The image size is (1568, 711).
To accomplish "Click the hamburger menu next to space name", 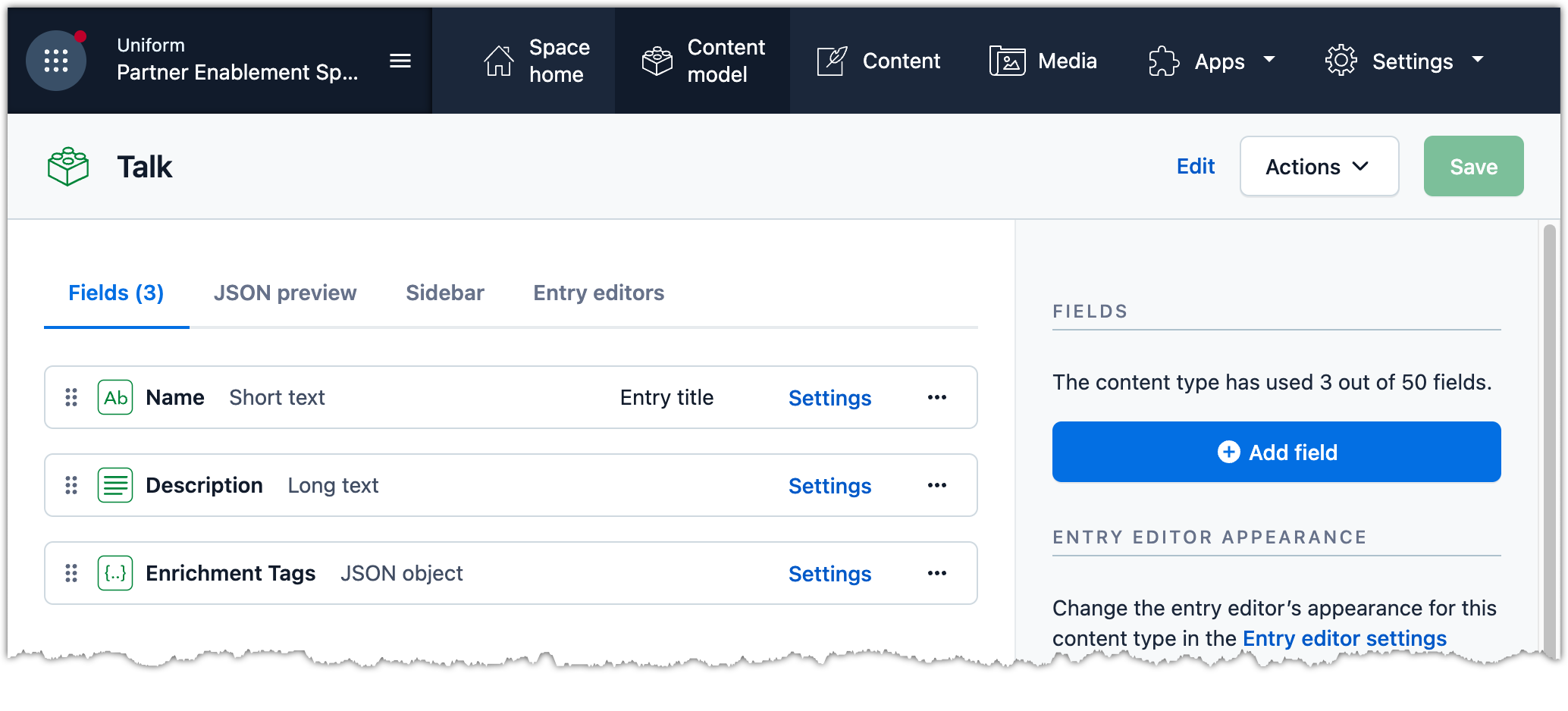I will coord(400,61).
